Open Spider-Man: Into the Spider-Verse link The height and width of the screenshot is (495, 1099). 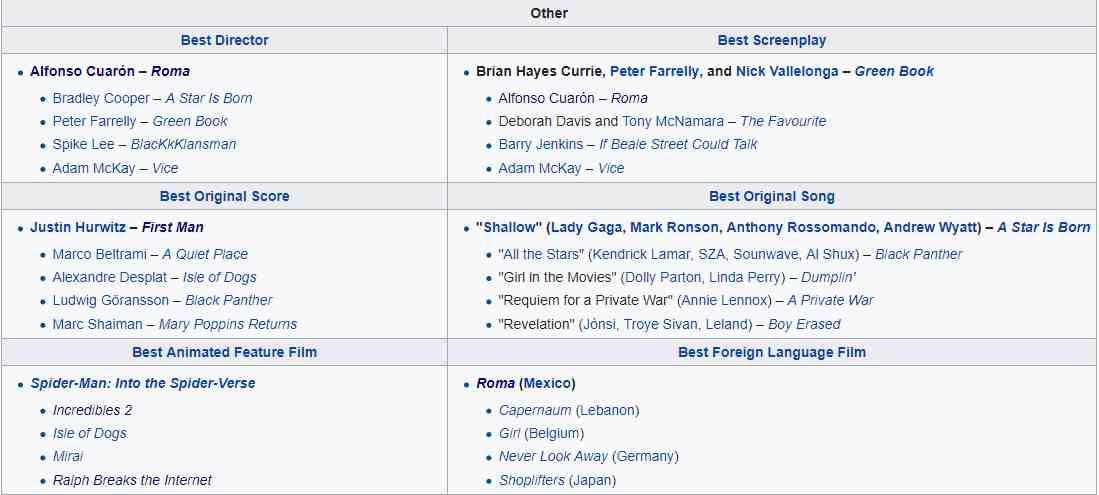(x=143, y=384)
